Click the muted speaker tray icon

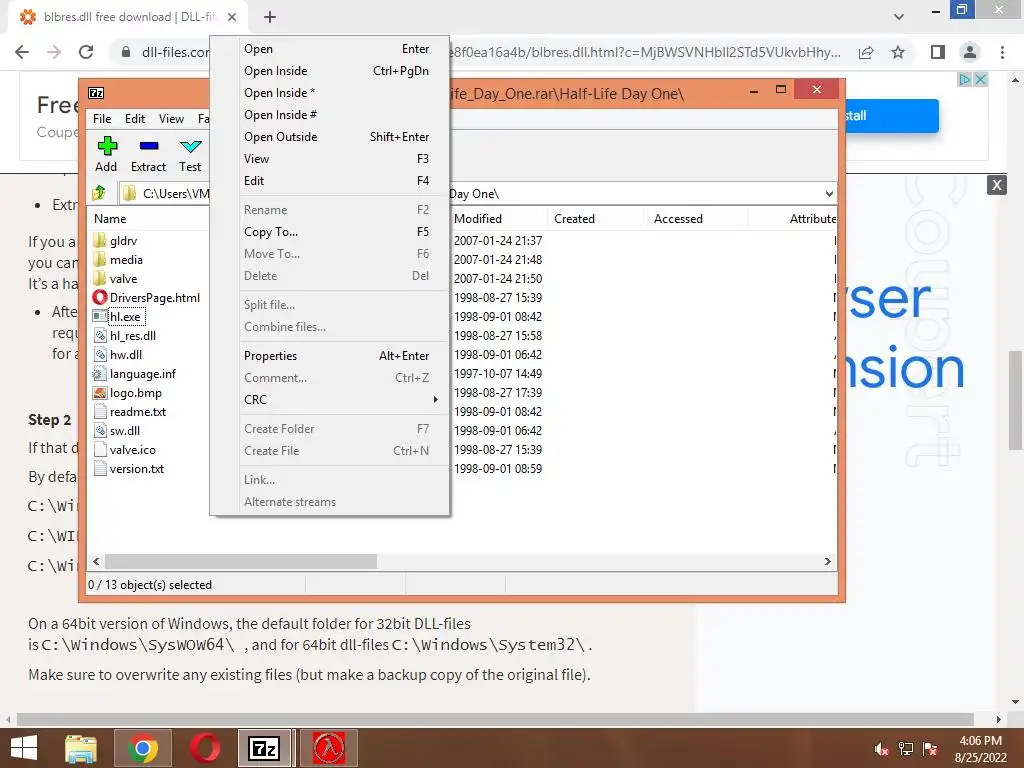882,749
